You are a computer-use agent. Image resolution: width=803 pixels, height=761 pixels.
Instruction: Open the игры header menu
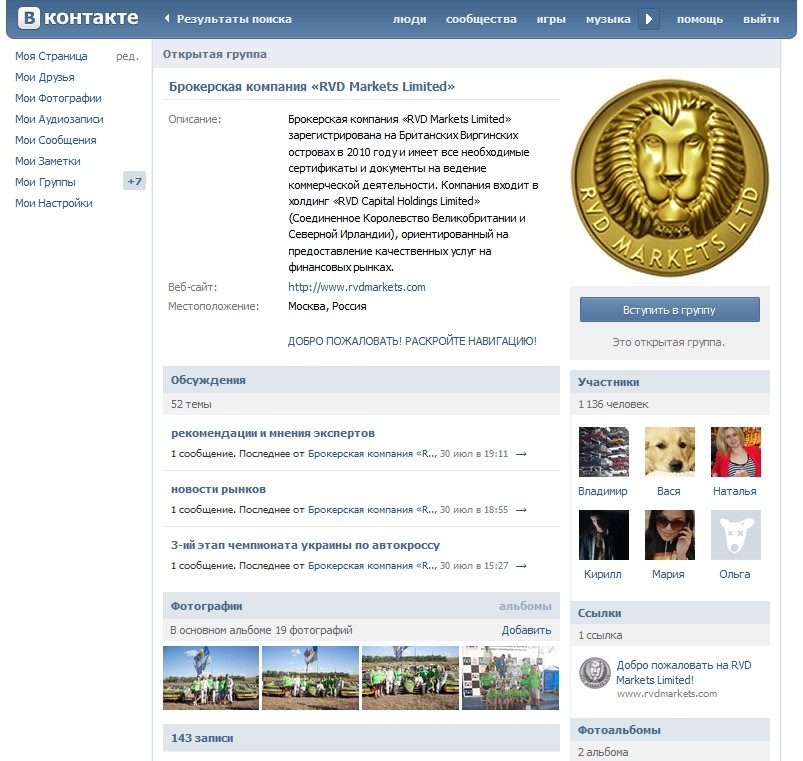(551, 19)
